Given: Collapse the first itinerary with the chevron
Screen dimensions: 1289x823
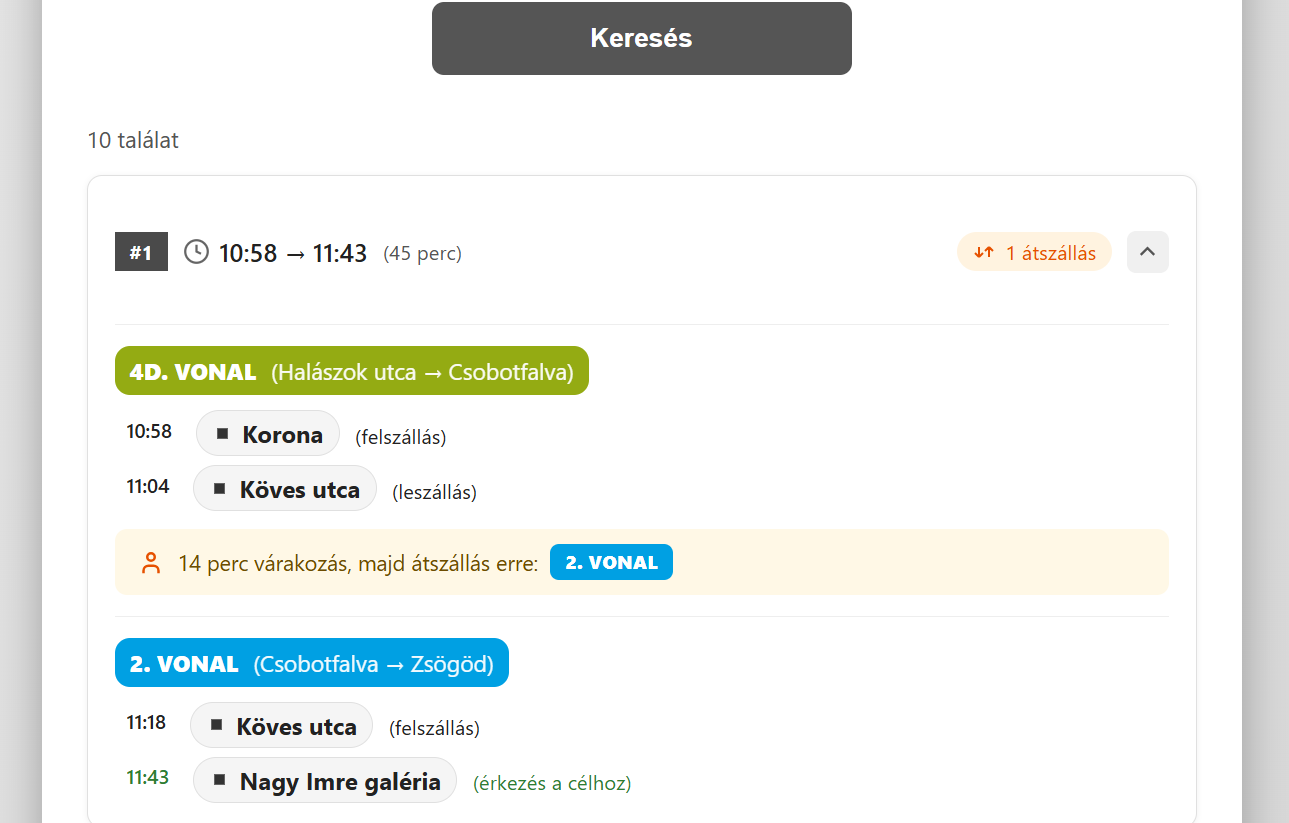Looking at the screenshot, I should (x=1147, y=252).
